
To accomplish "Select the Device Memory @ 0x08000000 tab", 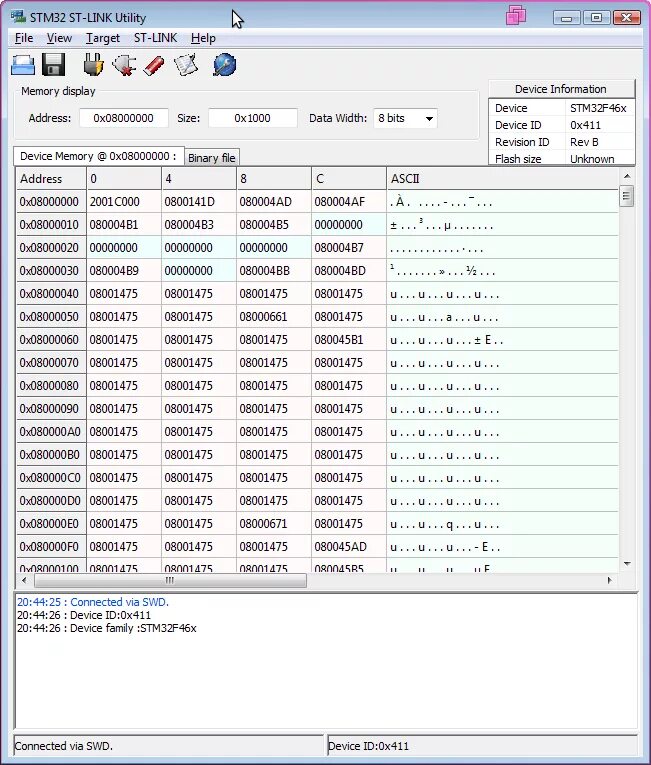I will coord(99,156).
